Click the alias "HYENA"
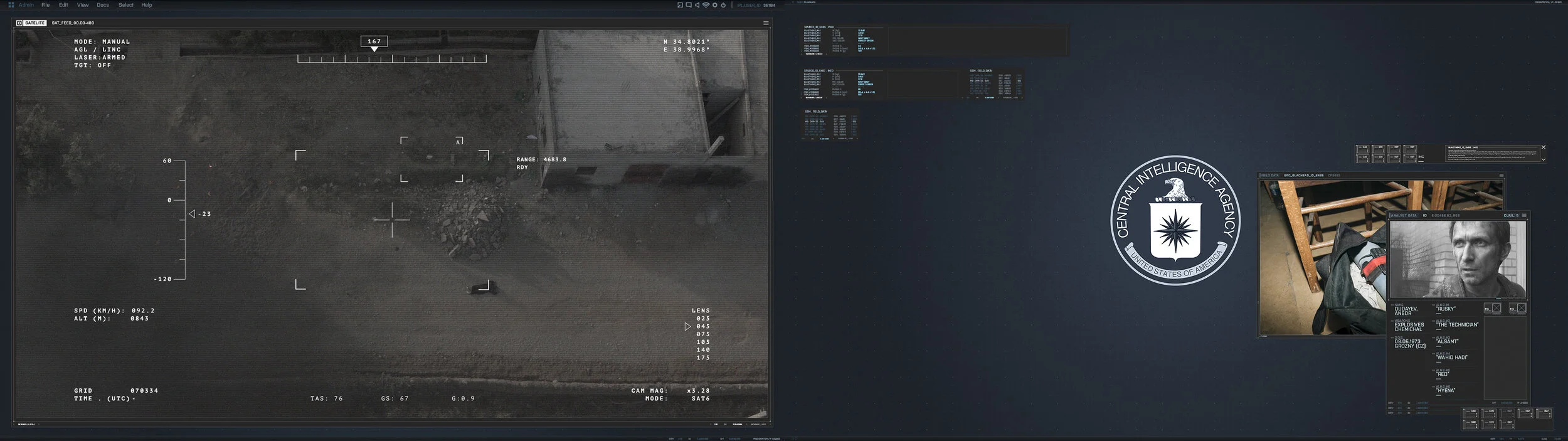The height and width of the screenshot is (441, 1568). click(1446, 390)
